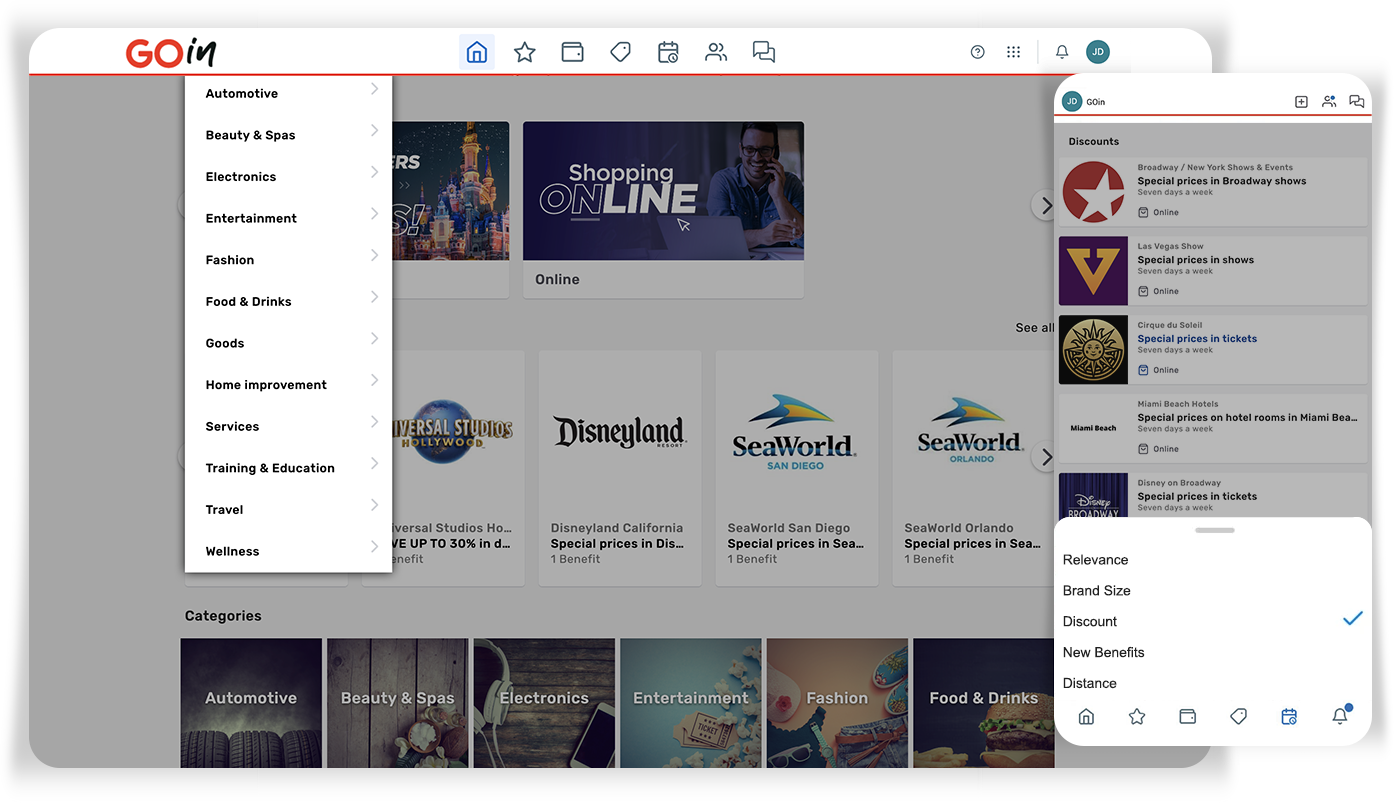The height and width of the screenshot is (803, 1394).
Task: Open the people icon in desktop top navigation
Action: click(716, 52)
